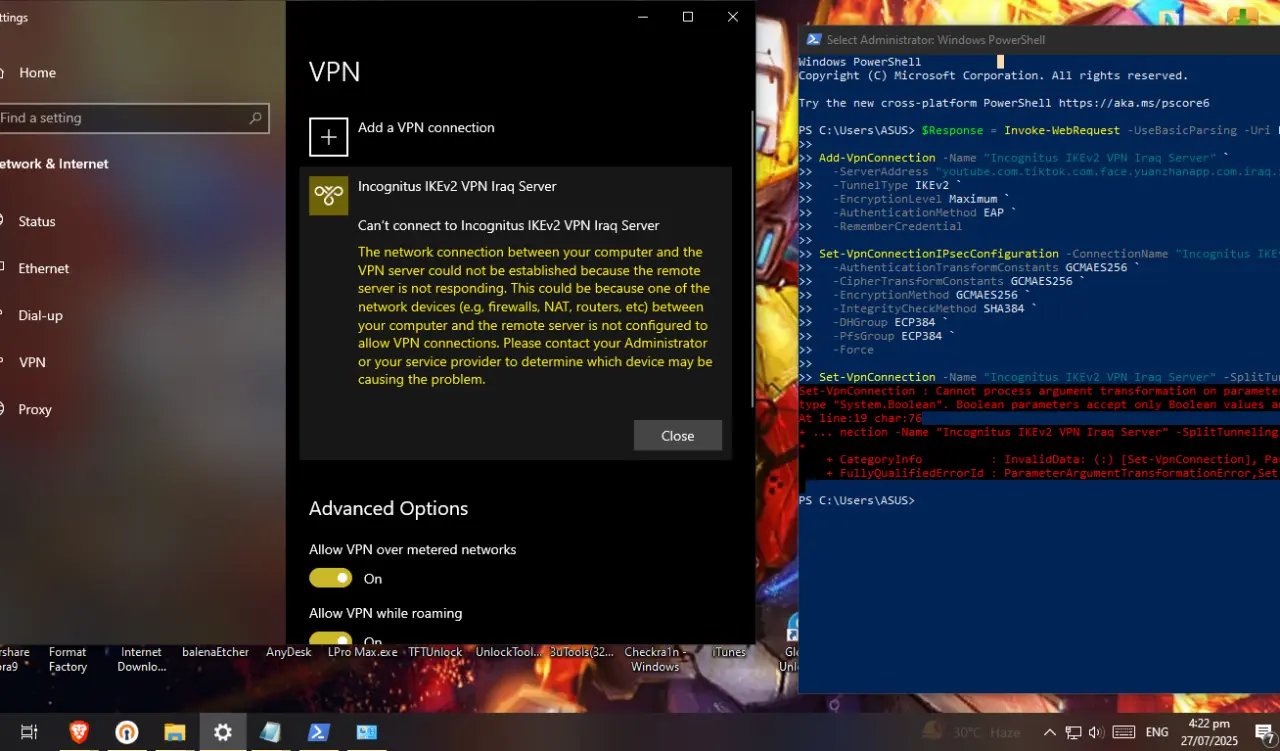Viewport: 1280px width, 751px height.
Task: Click the Advanced Options heading
Action: pyautogui.click(x=388, y=508)
